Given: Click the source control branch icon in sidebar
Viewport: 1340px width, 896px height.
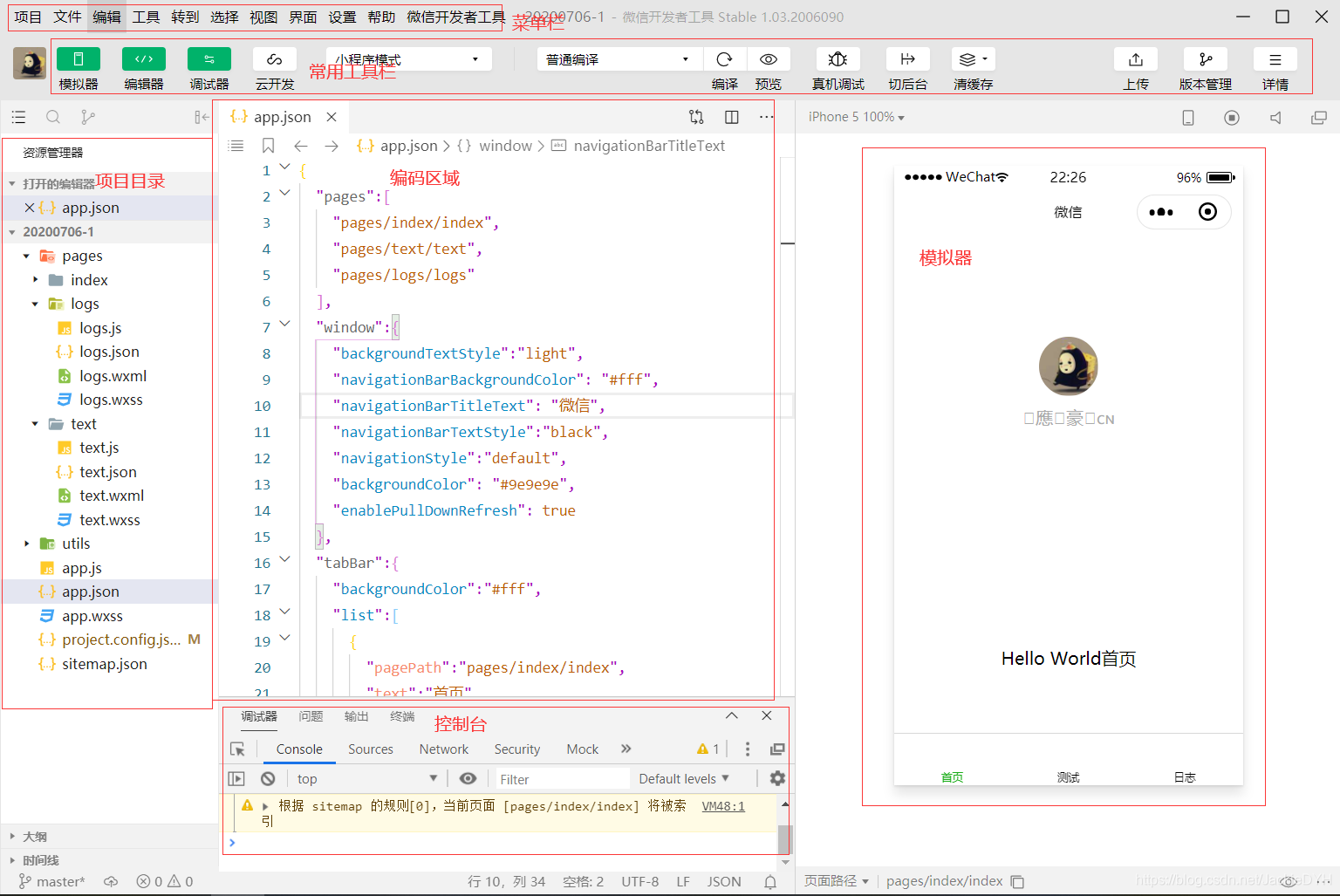Looking at the screenshot, I should coord(87,117).
